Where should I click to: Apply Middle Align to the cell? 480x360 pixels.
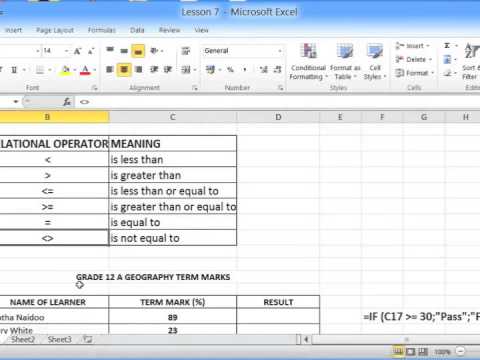click(124, 51)
